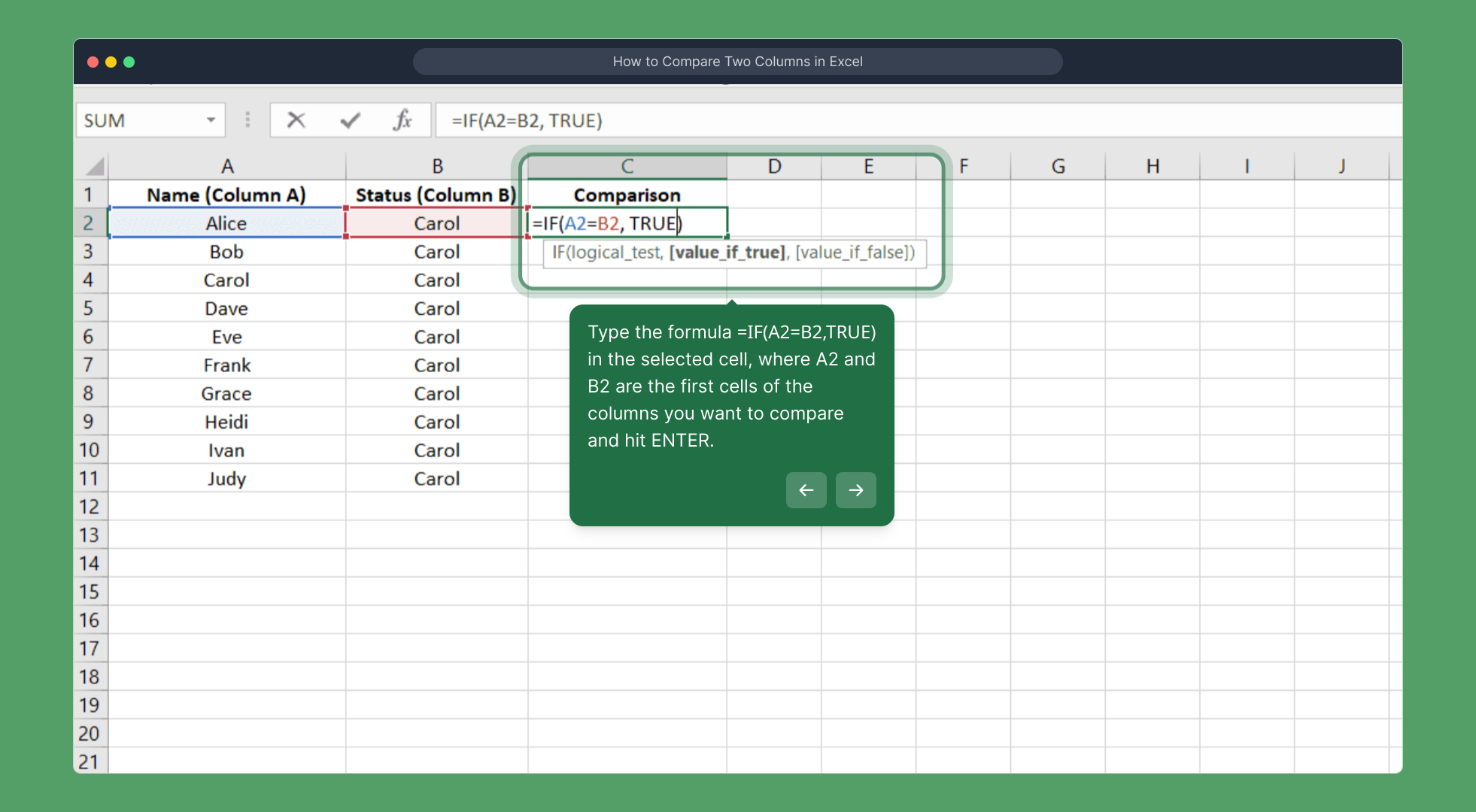Select the Comparison header cell
Screen dimensions: 1476x812
point(627,194)
